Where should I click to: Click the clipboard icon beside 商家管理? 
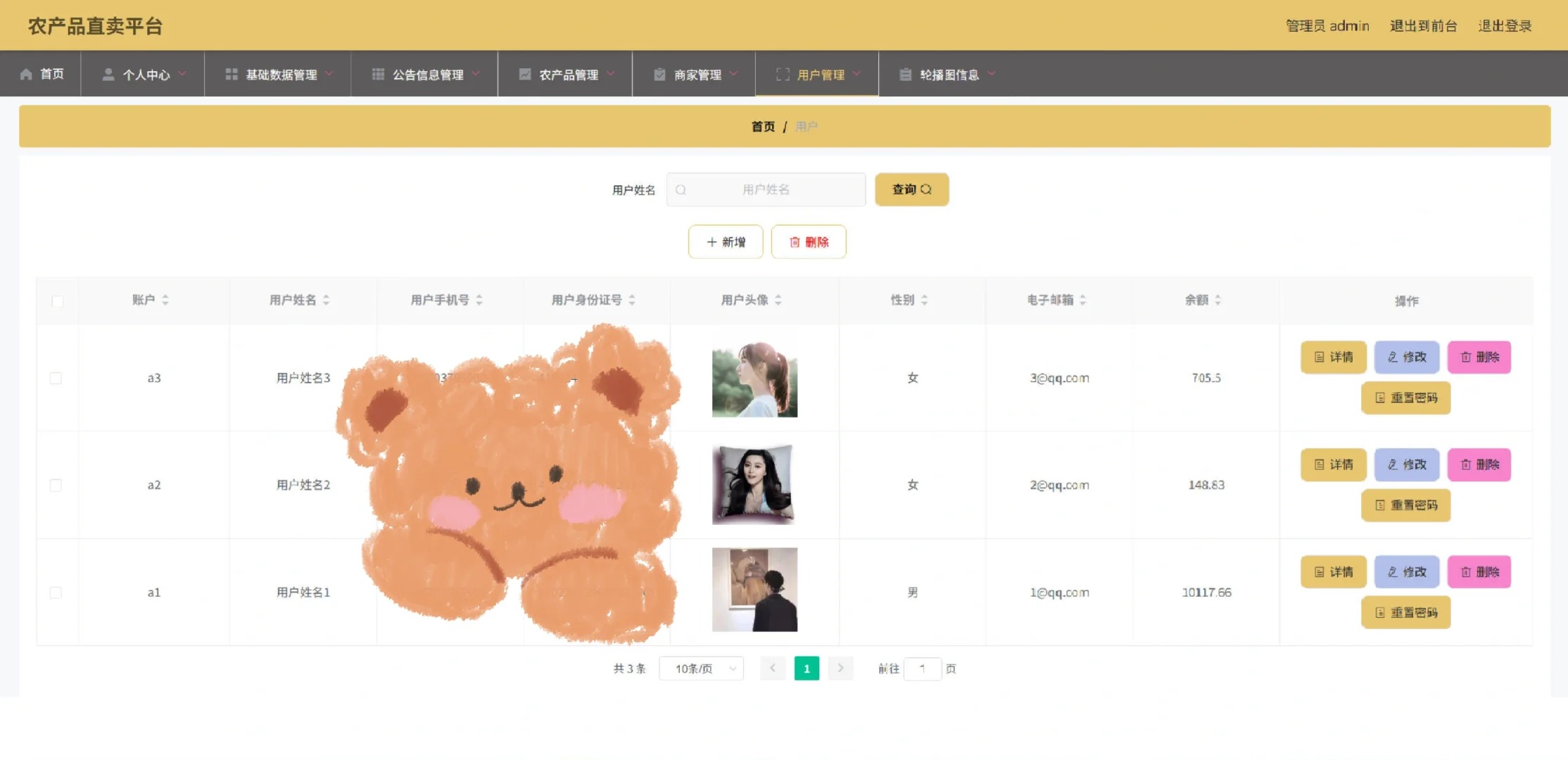pyautogui.click(x=659, y=74)
